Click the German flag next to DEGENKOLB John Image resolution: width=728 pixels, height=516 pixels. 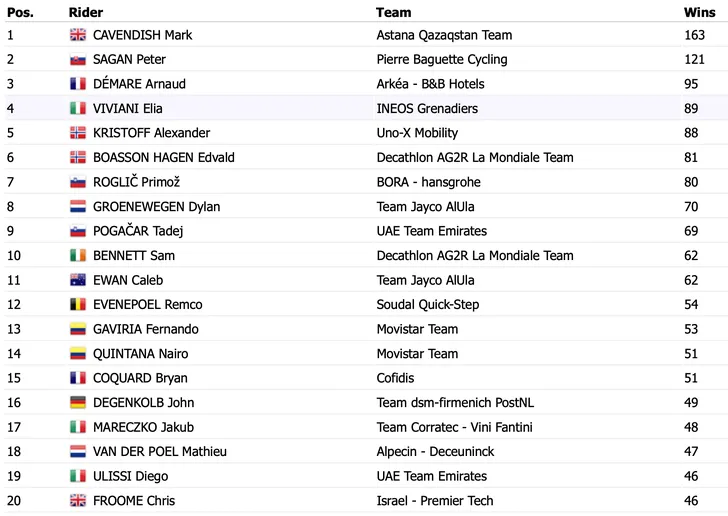click(x=78, y=403)
